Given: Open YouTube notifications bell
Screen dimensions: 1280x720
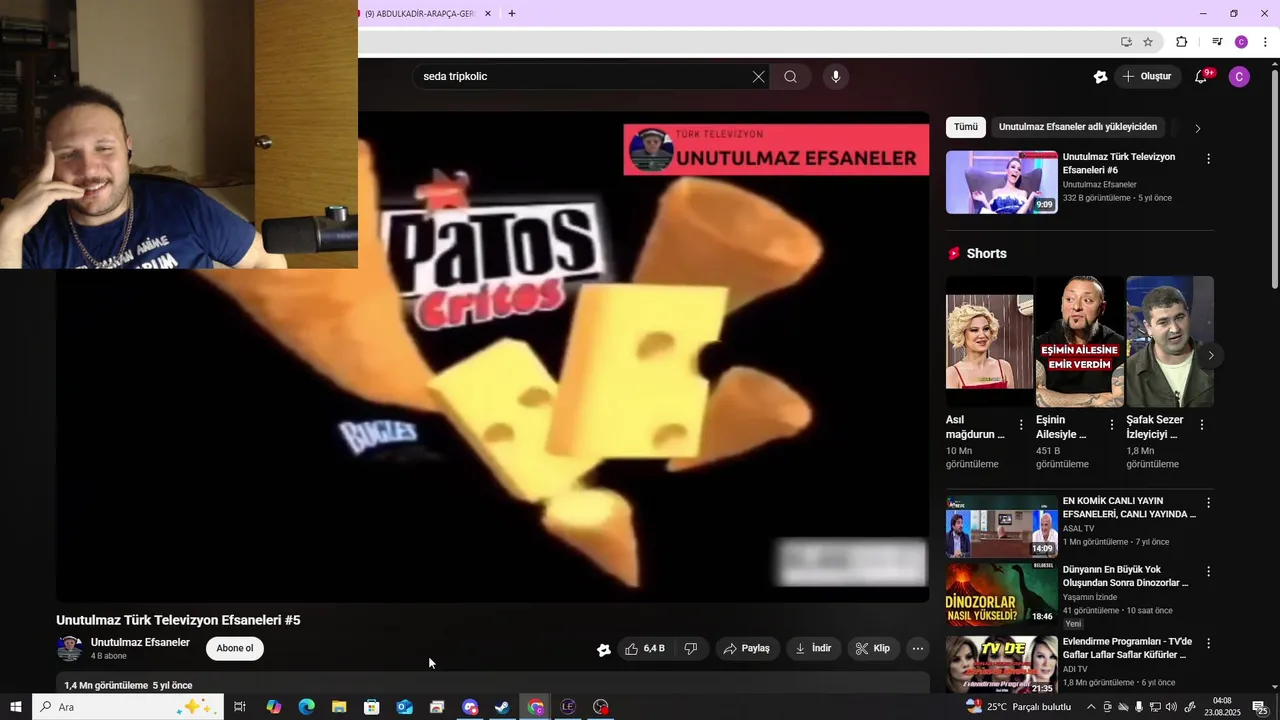Looking at the screenshot, I should pos(1202,76).
